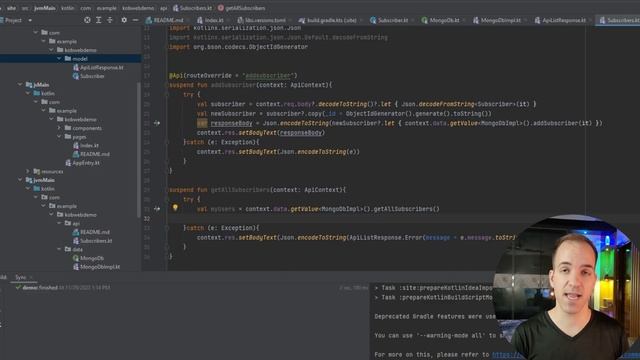Click the 'import org.bson.codecs.ObjectIdGenerator' line

pos(238,47)
